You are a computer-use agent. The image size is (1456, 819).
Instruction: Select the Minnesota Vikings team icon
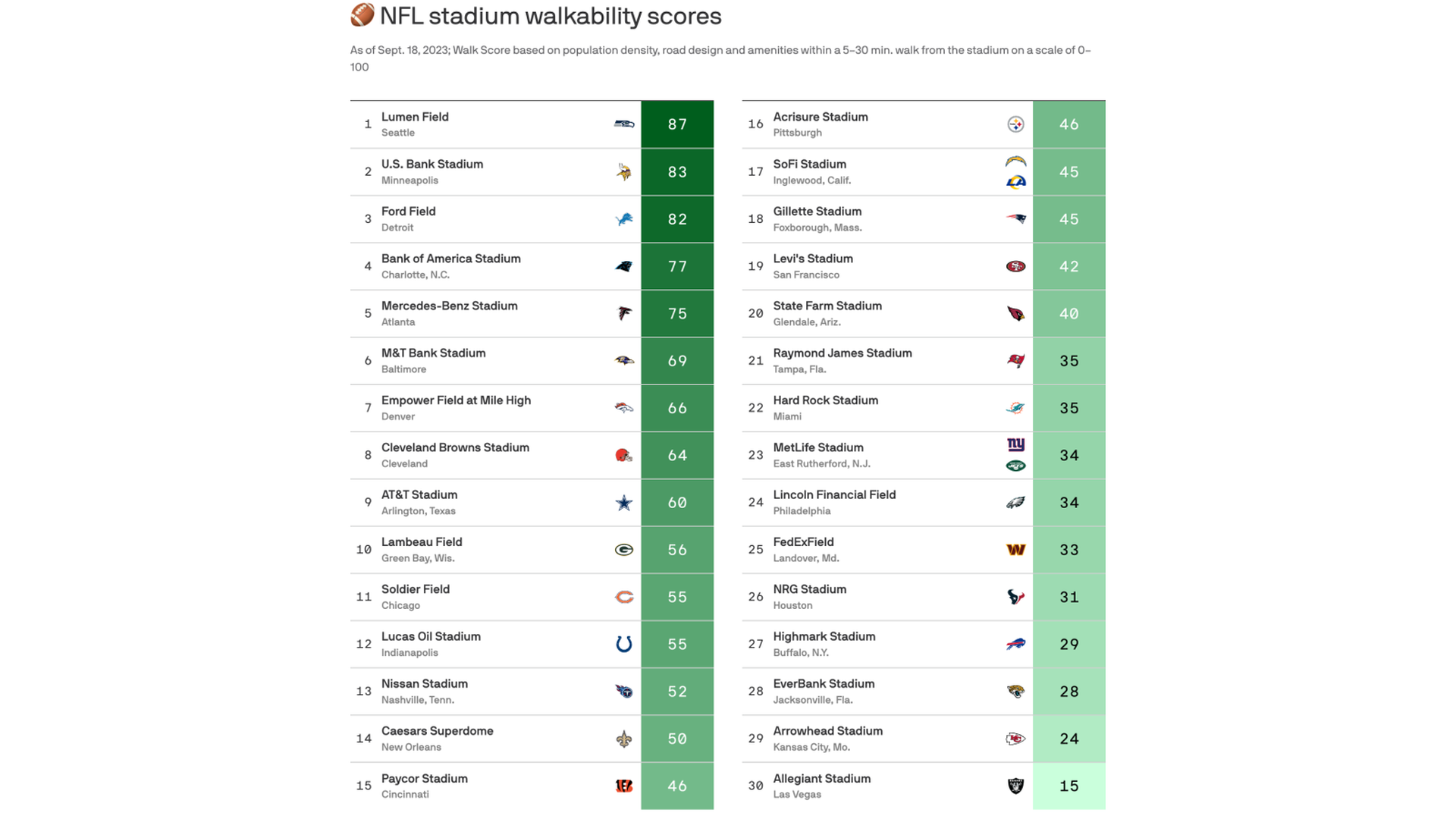click(621, 171)
